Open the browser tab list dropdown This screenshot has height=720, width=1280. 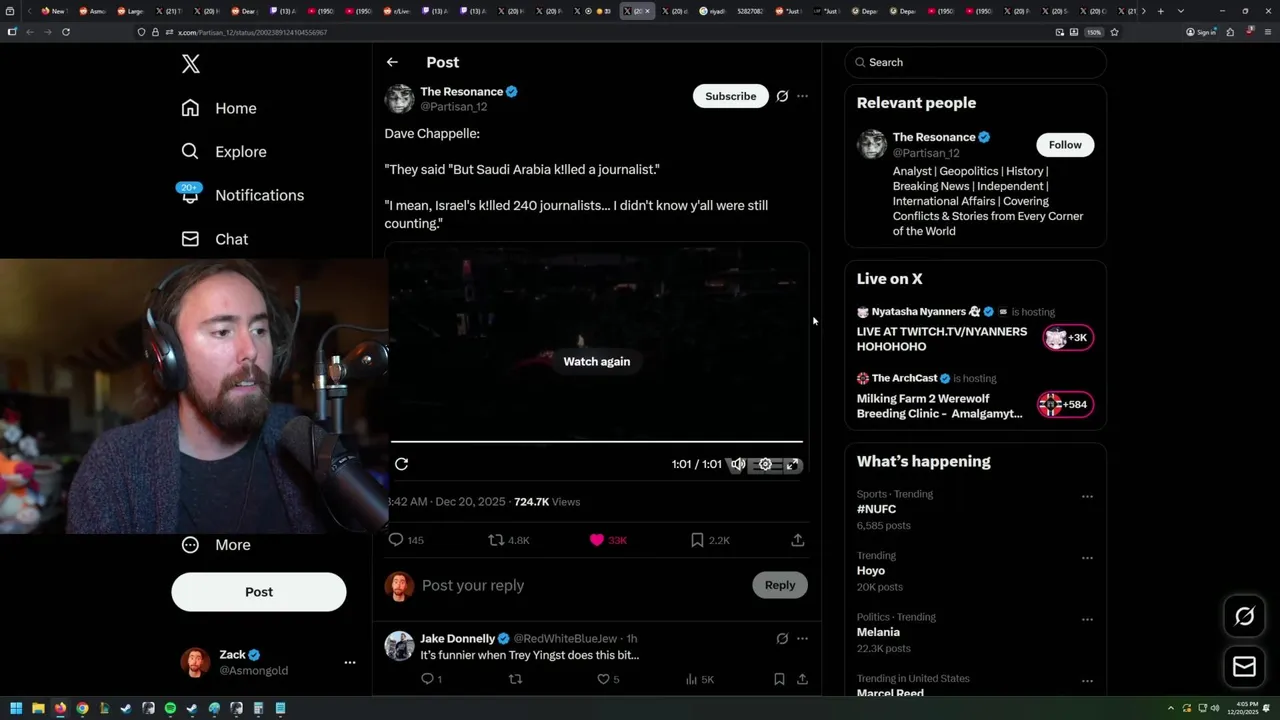[1181, 11]
